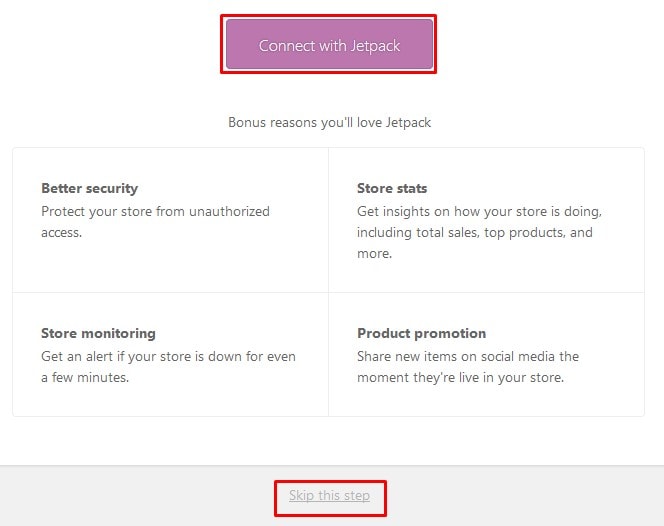The height and width of the screenshot is (526, 664).
Task: Click the word 'Jetpack' in the bonus reasons line
Action: click(x=407, y=123)
